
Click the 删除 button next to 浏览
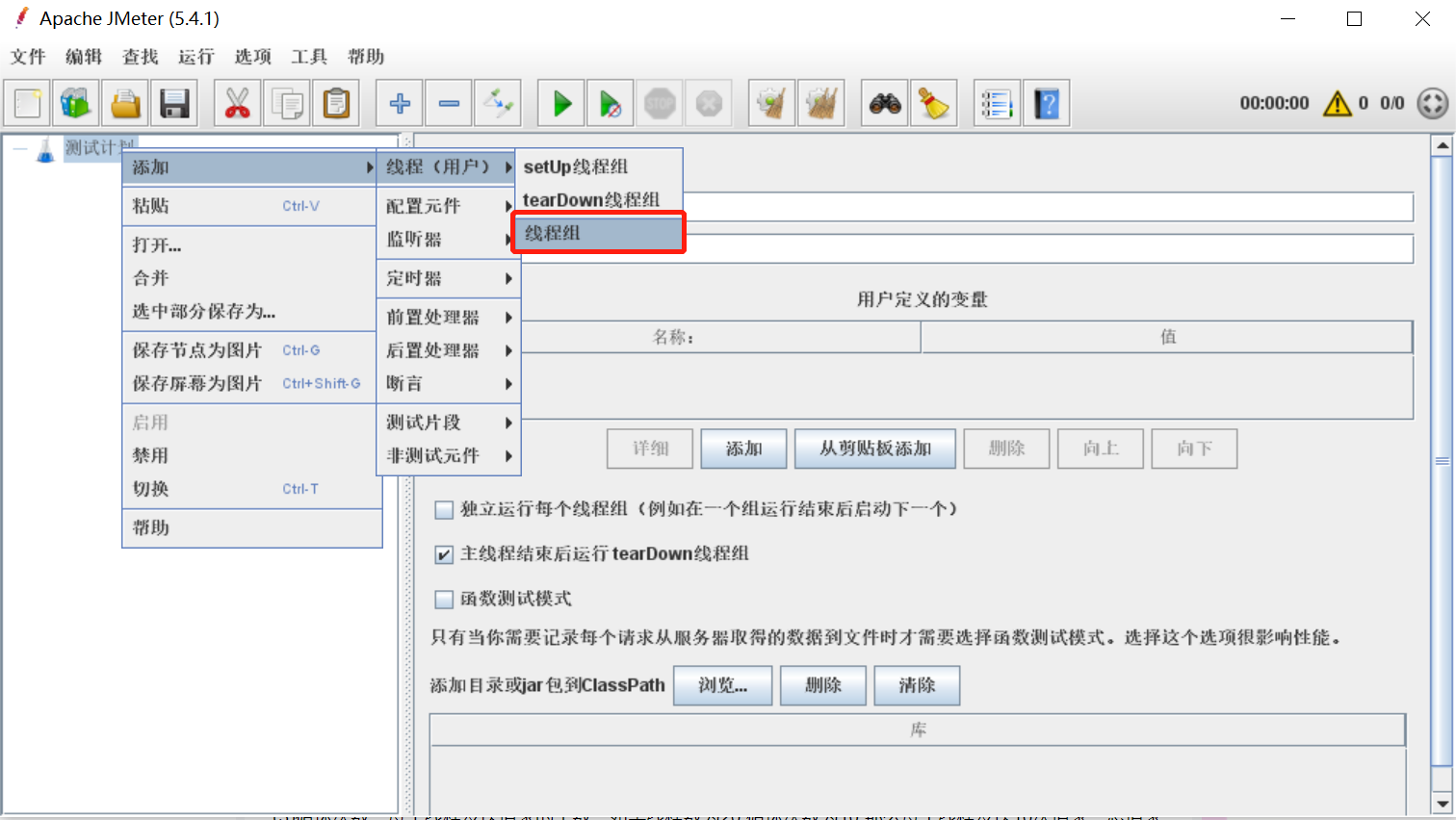[823, 685]
